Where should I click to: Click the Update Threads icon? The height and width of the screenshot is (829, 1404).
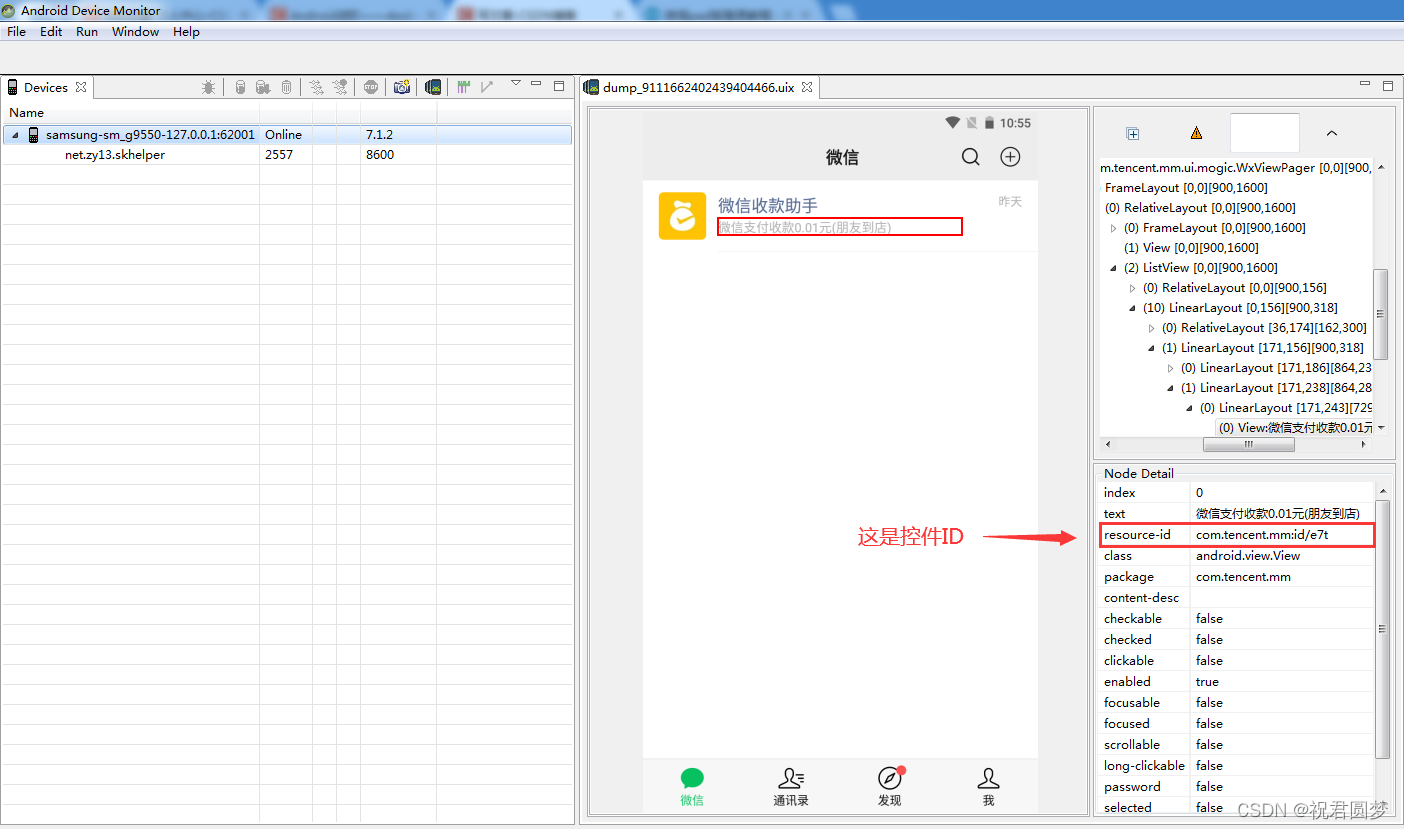click(316, 87)
